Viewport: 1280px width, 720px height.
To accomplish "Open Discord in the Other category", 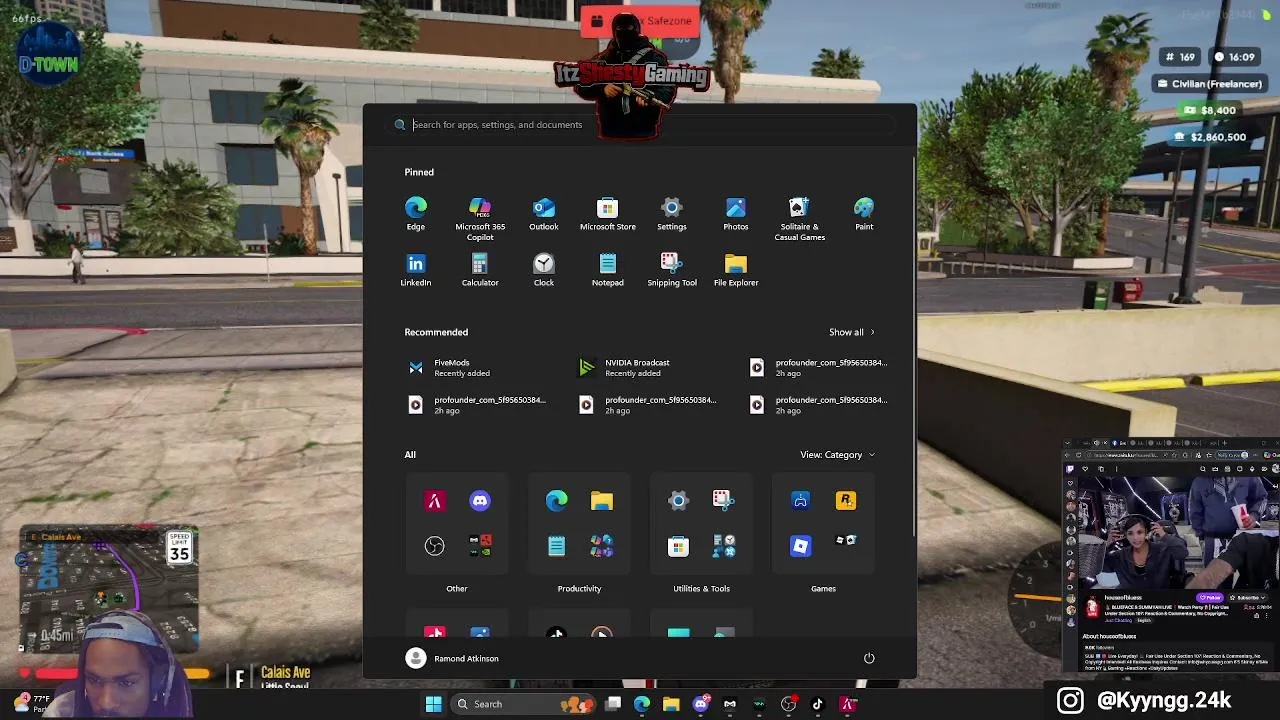I will (480, 500).
